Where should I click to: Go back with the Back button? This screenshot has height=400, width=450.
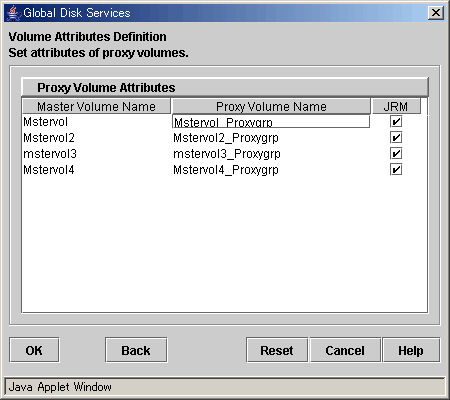coord(136,350)
